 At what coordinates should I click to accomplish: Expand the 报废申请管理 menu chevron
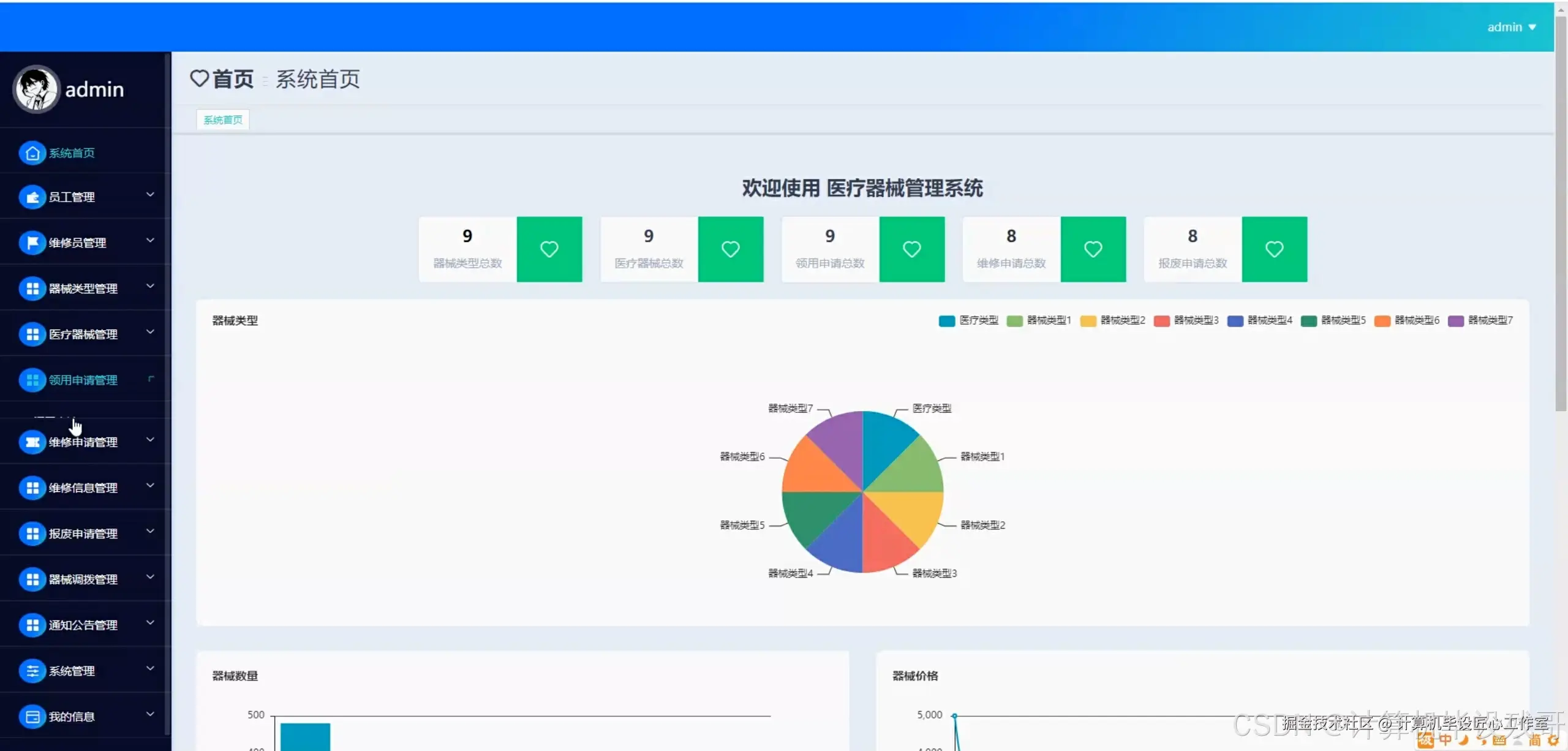click(150, 531)
